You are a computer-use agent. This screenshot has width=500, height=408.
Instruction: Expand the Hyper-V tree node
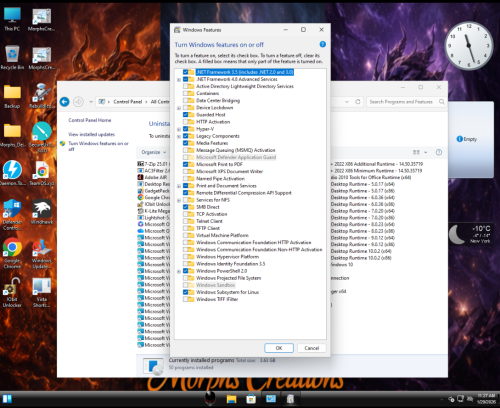pyautogui.click(x=179, y=129)
